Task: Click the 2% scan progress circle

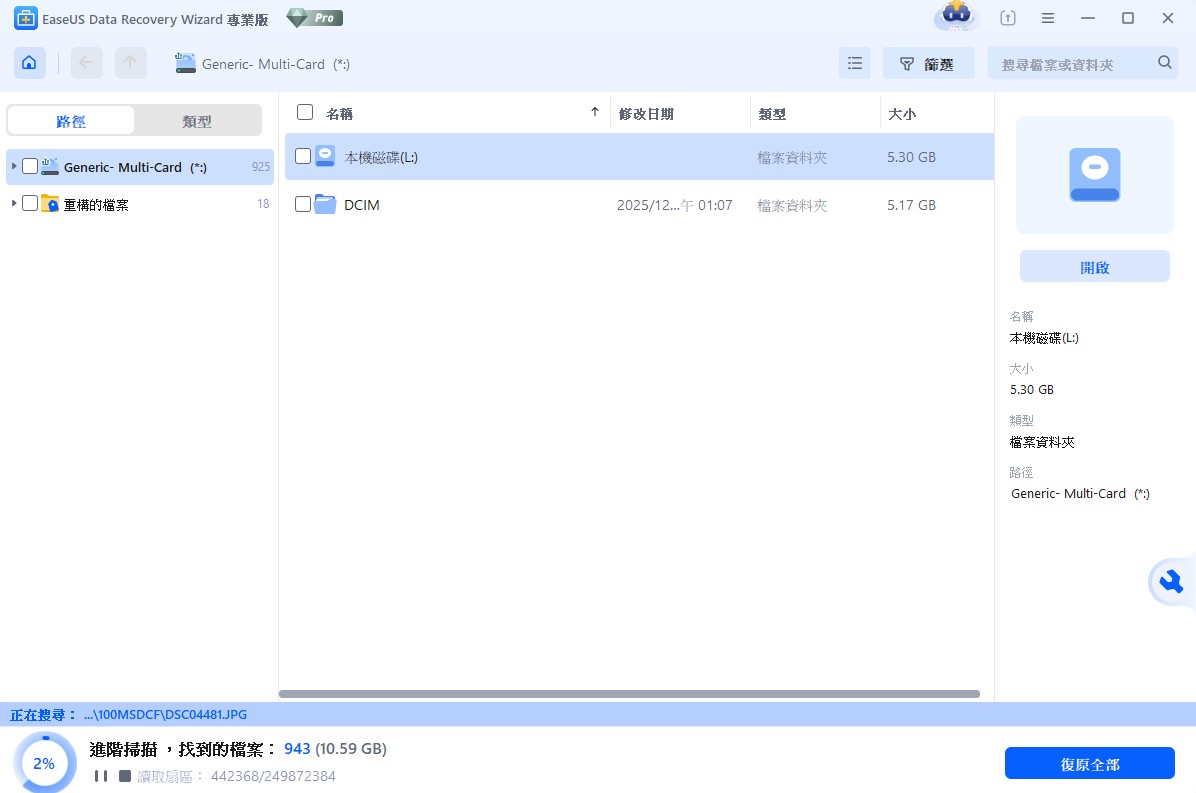Action: [44, 763]
